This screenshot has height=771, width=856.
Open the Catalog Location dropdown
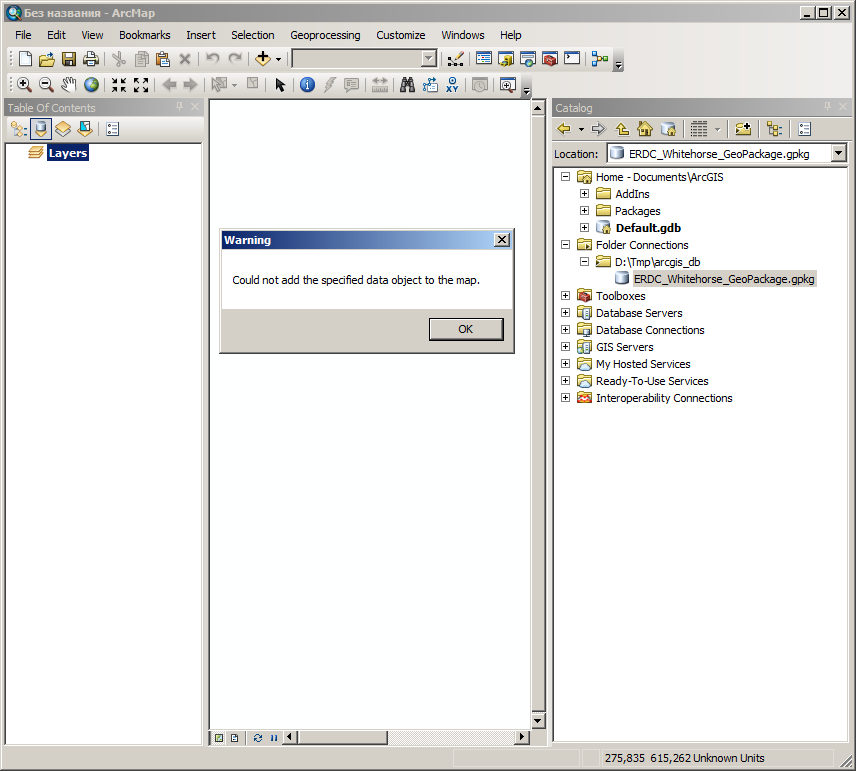[838, 154]
